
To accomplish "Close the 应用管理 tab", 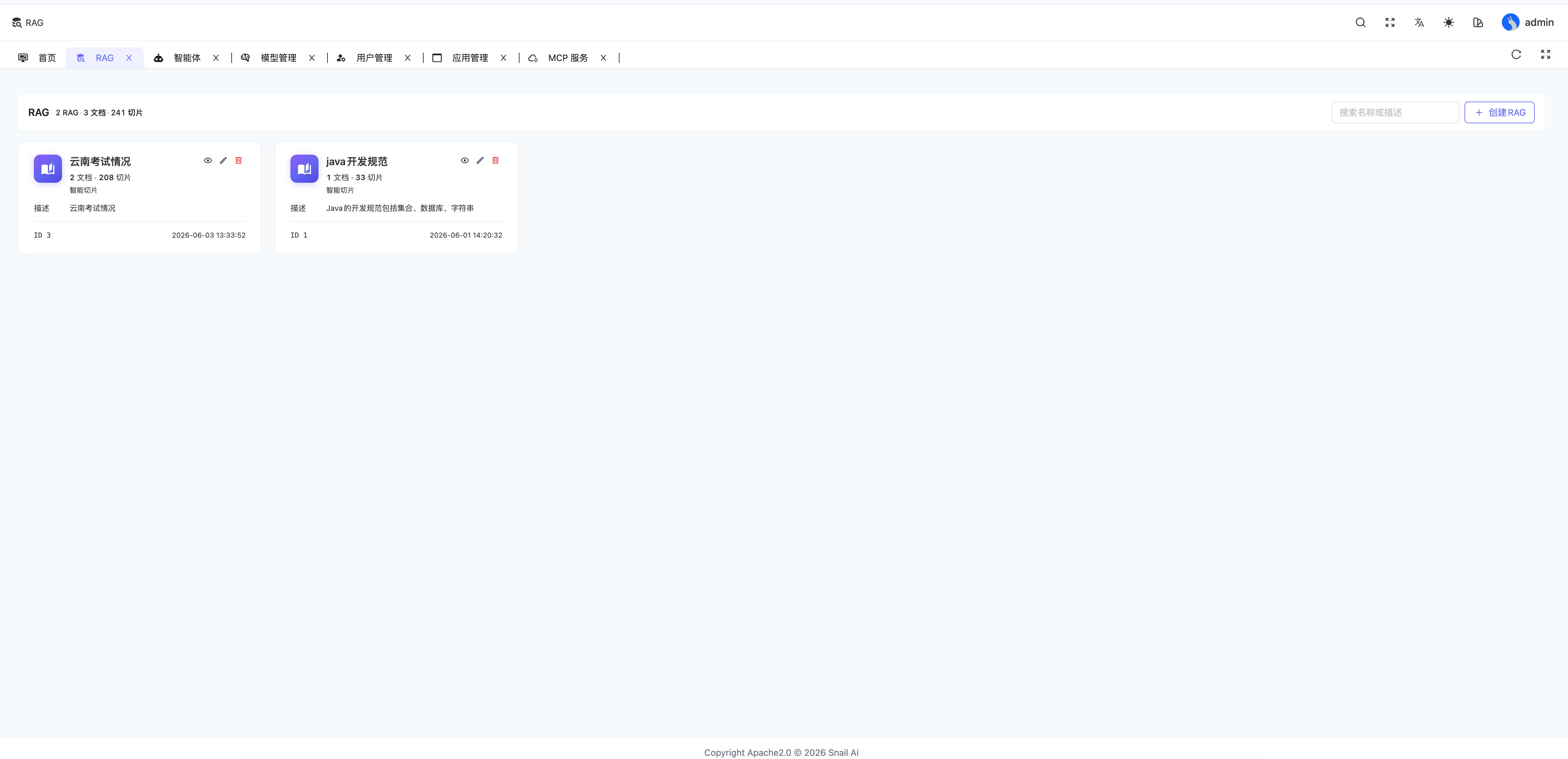I will pos(503,58).
